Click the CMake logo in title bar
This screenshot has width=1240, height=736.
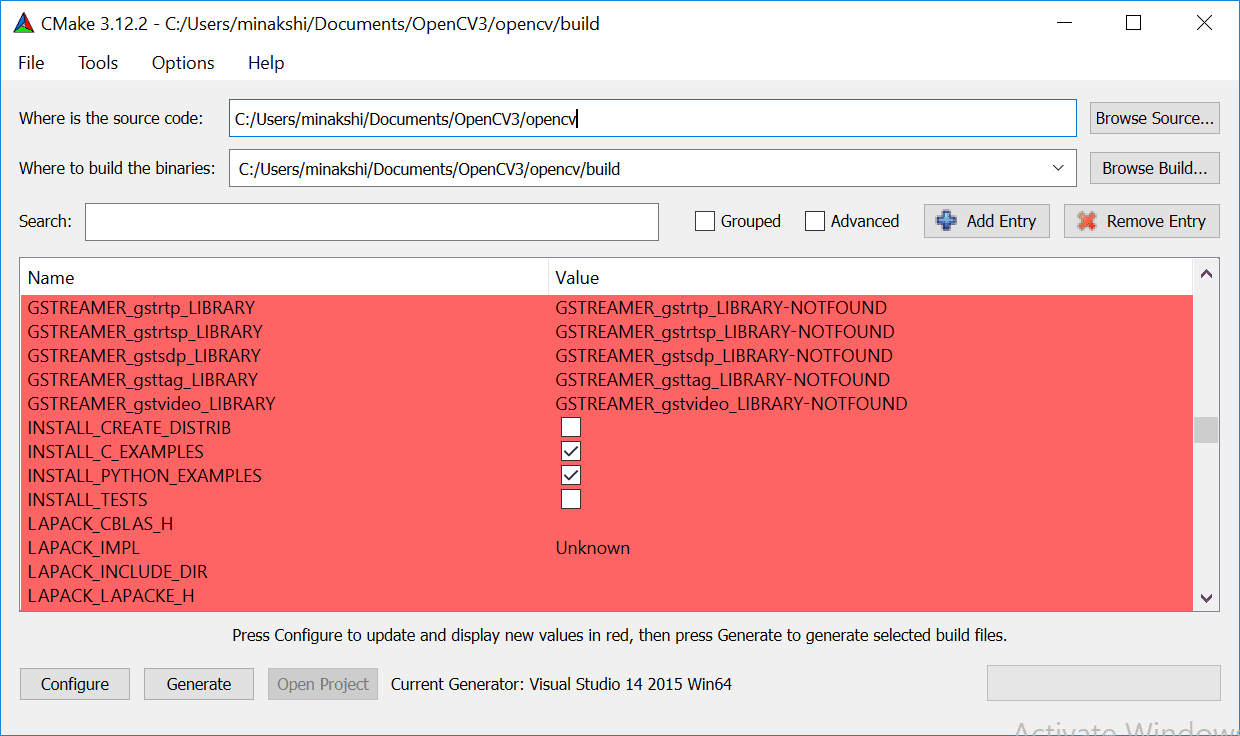click(x=24, y=23)
